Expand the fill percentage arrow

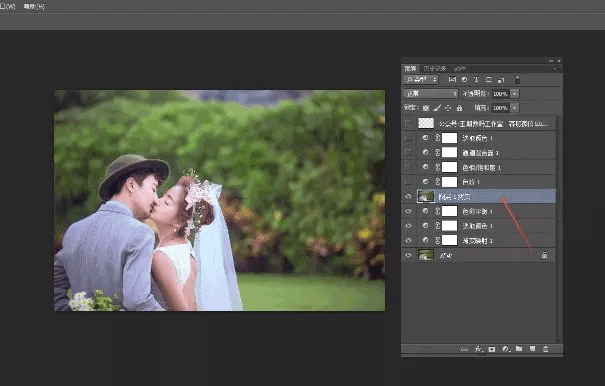click(515, 108)
